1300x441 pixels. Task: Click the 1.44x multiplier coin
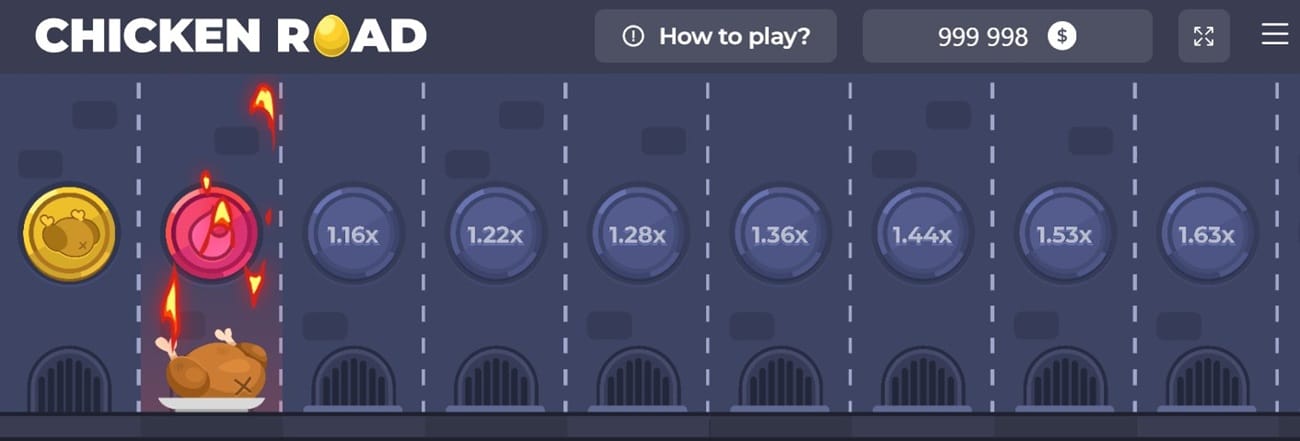(922, 235)
